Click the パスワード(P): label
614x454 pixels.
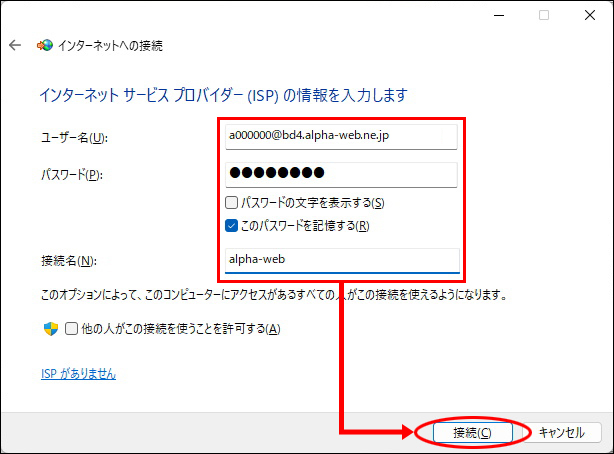coord(72,175)
